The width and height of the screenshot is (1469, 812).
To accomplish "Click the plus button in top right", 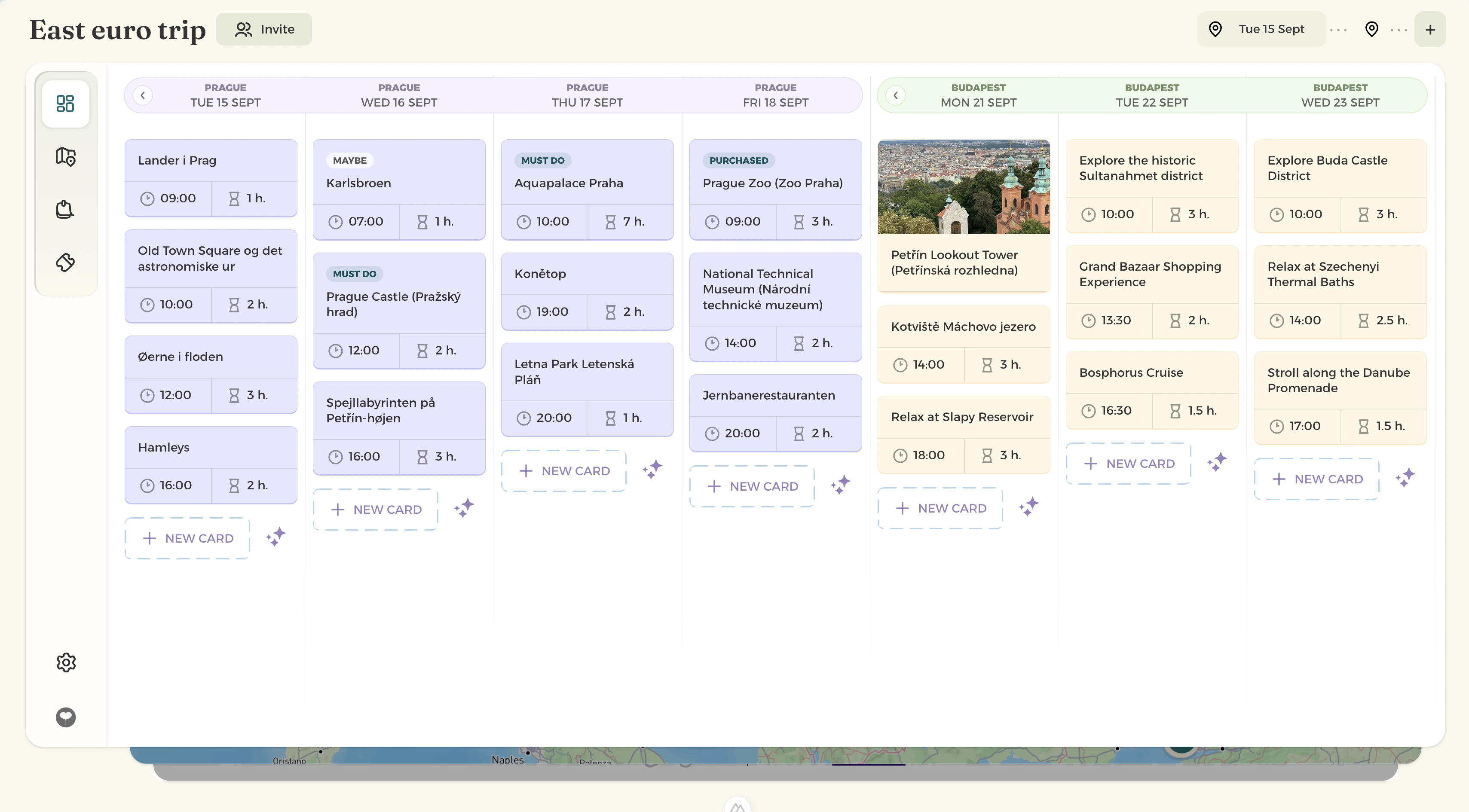I will [1429, 29].
